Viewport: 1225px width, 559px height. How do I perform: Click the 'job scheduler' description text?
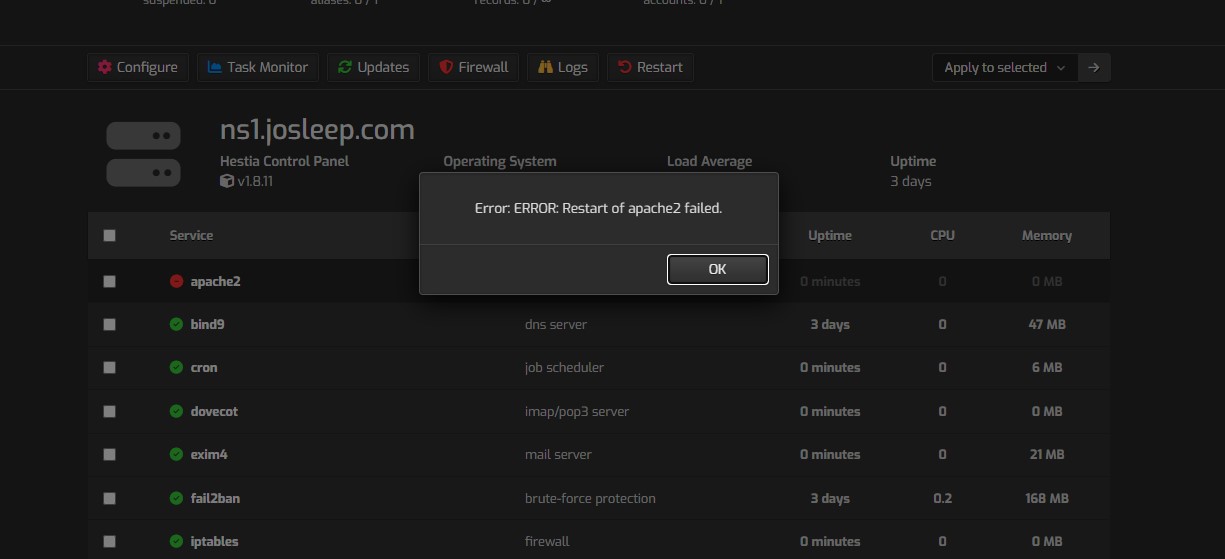point(564,367)
